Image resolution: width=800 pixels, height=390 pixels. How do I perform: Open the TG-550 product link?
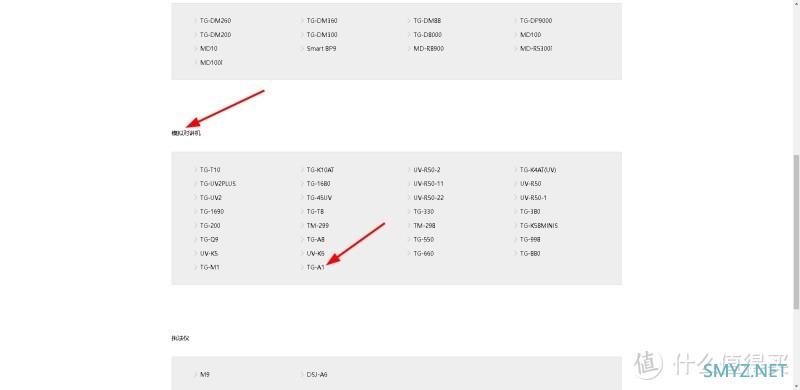coord(423,239)
